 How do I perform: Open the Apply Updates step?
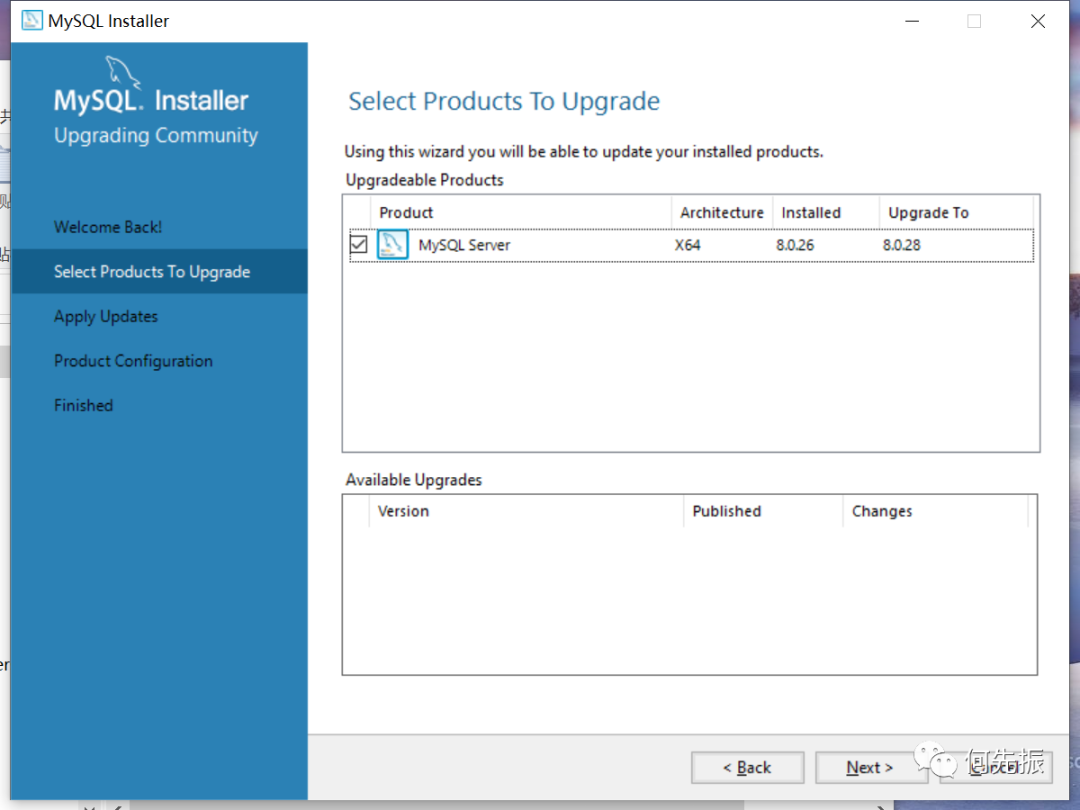pos(106,317)
